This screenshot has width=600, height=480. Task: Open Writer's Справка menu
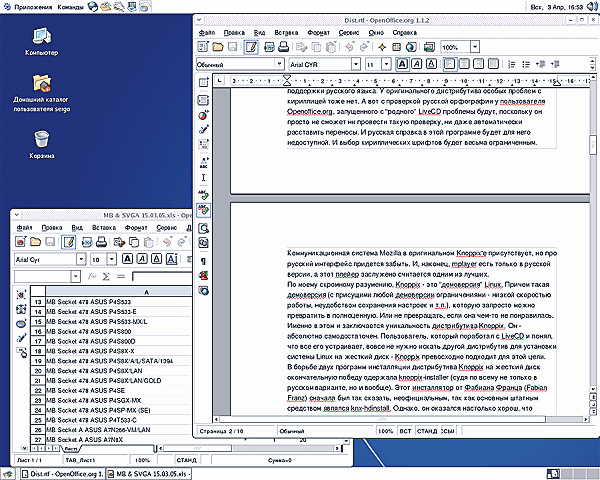(405, 33)
